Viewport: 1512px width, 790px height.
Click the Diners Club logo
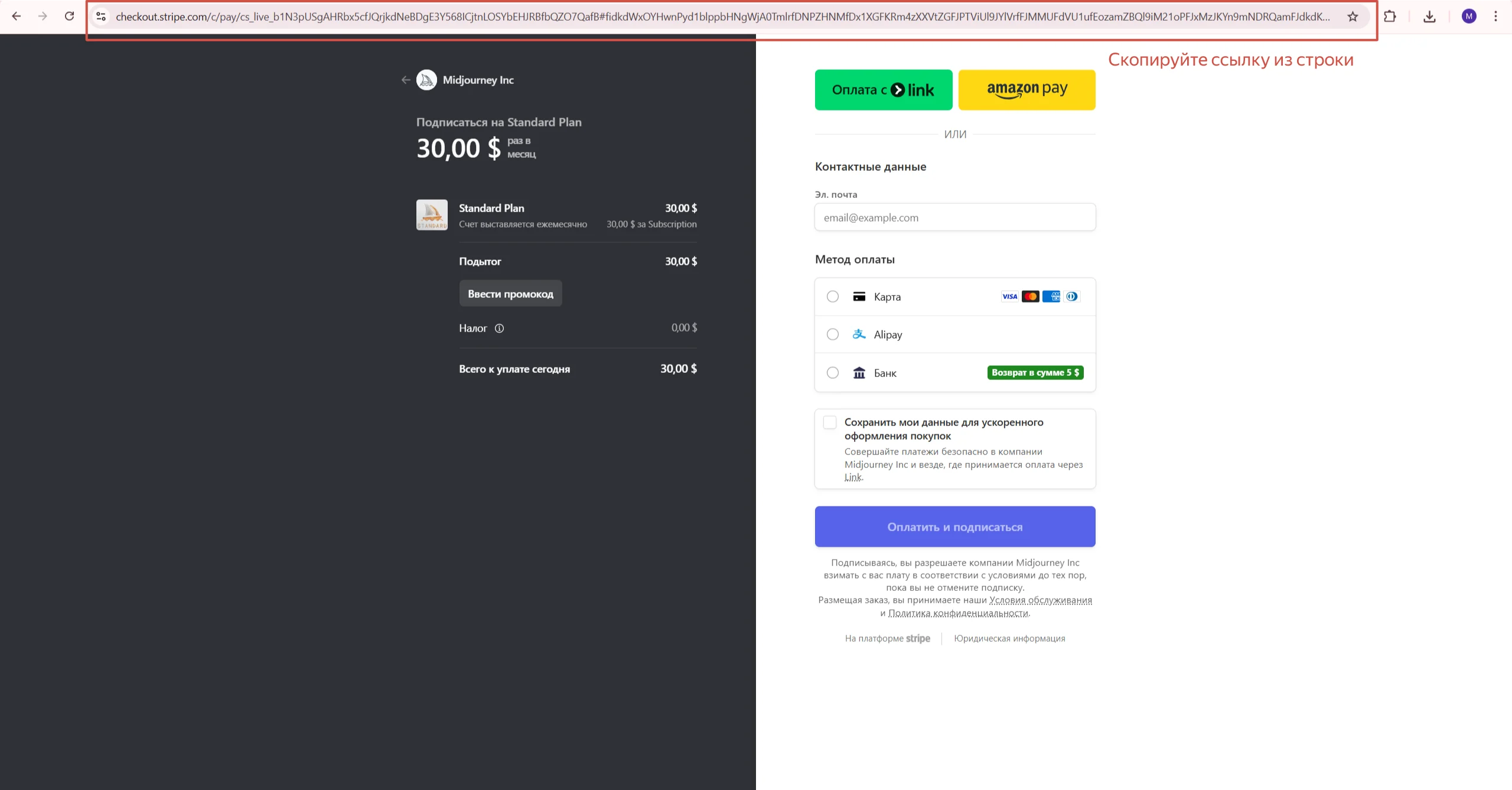tap(1071, 297)
